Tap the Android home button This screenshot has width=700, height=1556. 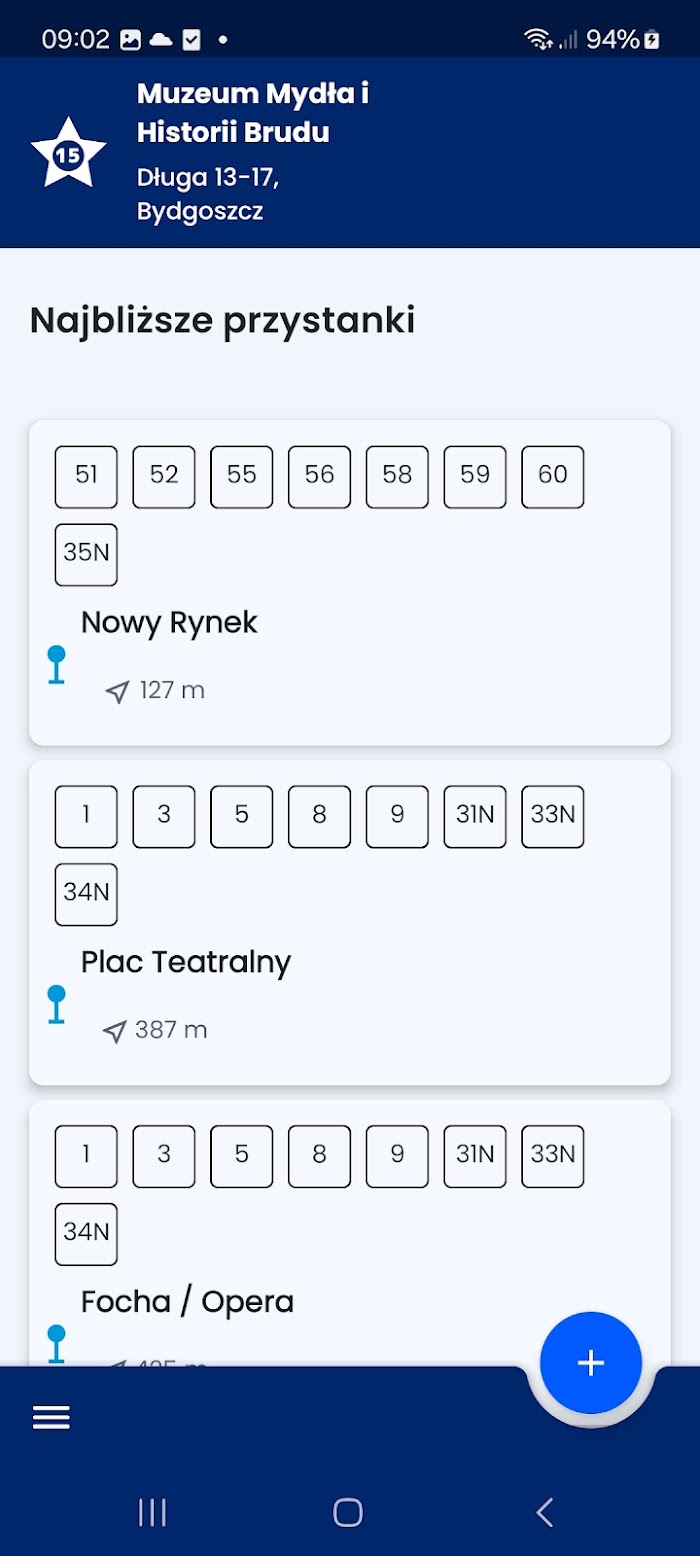pos(348,1512)
